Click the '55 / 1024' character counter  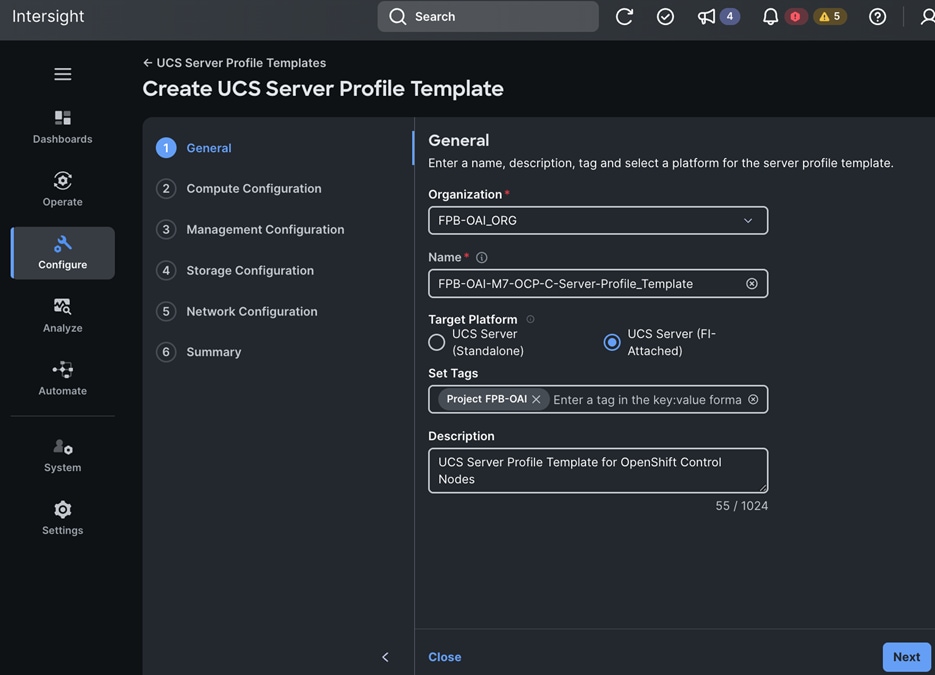pyautogui.click(x=741, y=506)
